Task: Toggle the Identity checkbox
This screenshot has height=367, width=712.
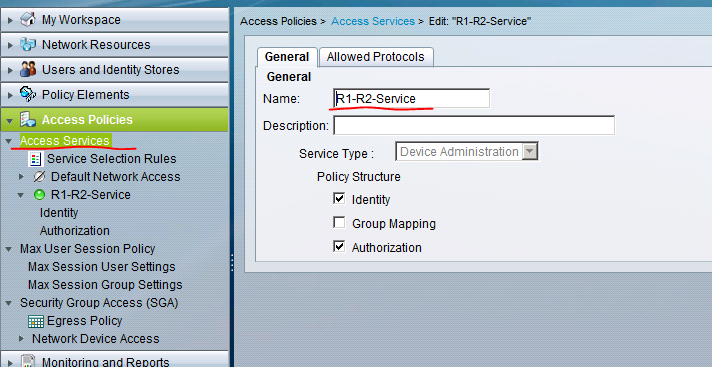Action: [339, 198]
